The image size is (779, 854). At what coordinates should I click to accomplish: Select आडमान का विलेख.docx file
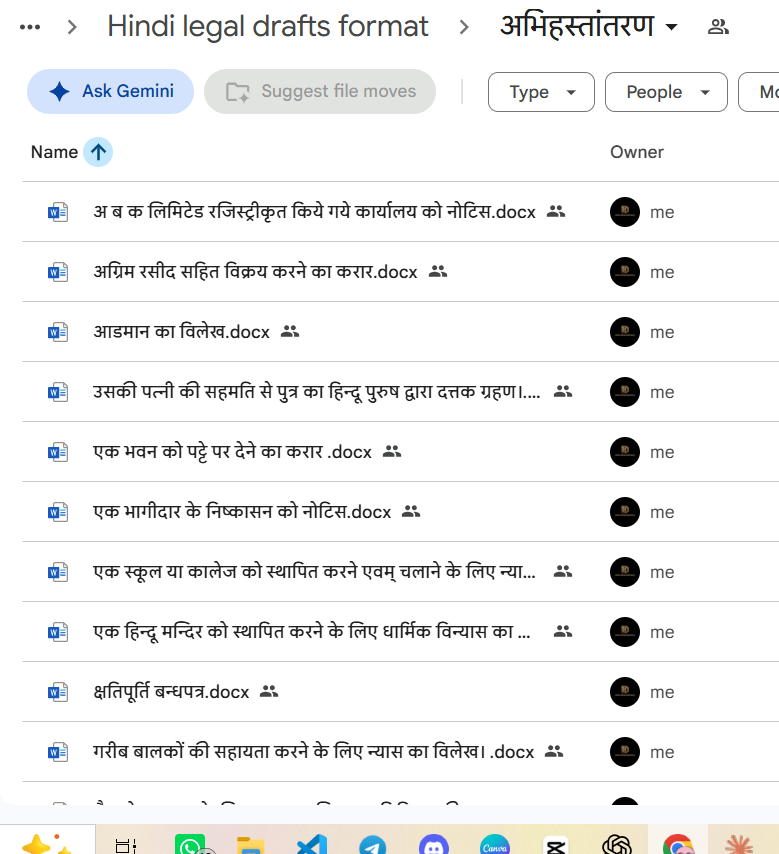point(181,332)
